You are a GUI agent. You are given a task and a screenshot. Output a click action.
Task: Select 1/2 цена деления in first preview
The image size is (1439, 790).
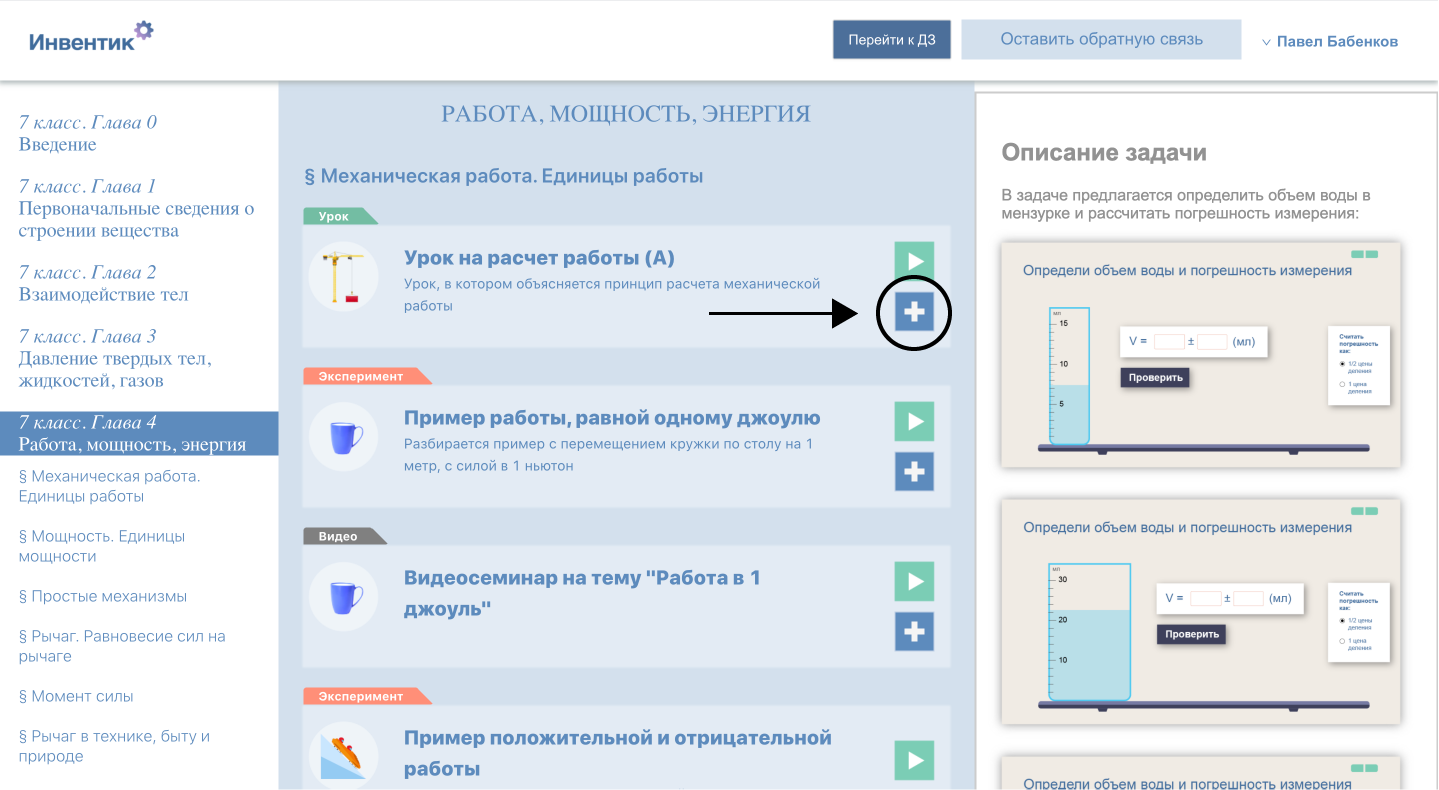pyautogui.click(x=1342, y=364)
